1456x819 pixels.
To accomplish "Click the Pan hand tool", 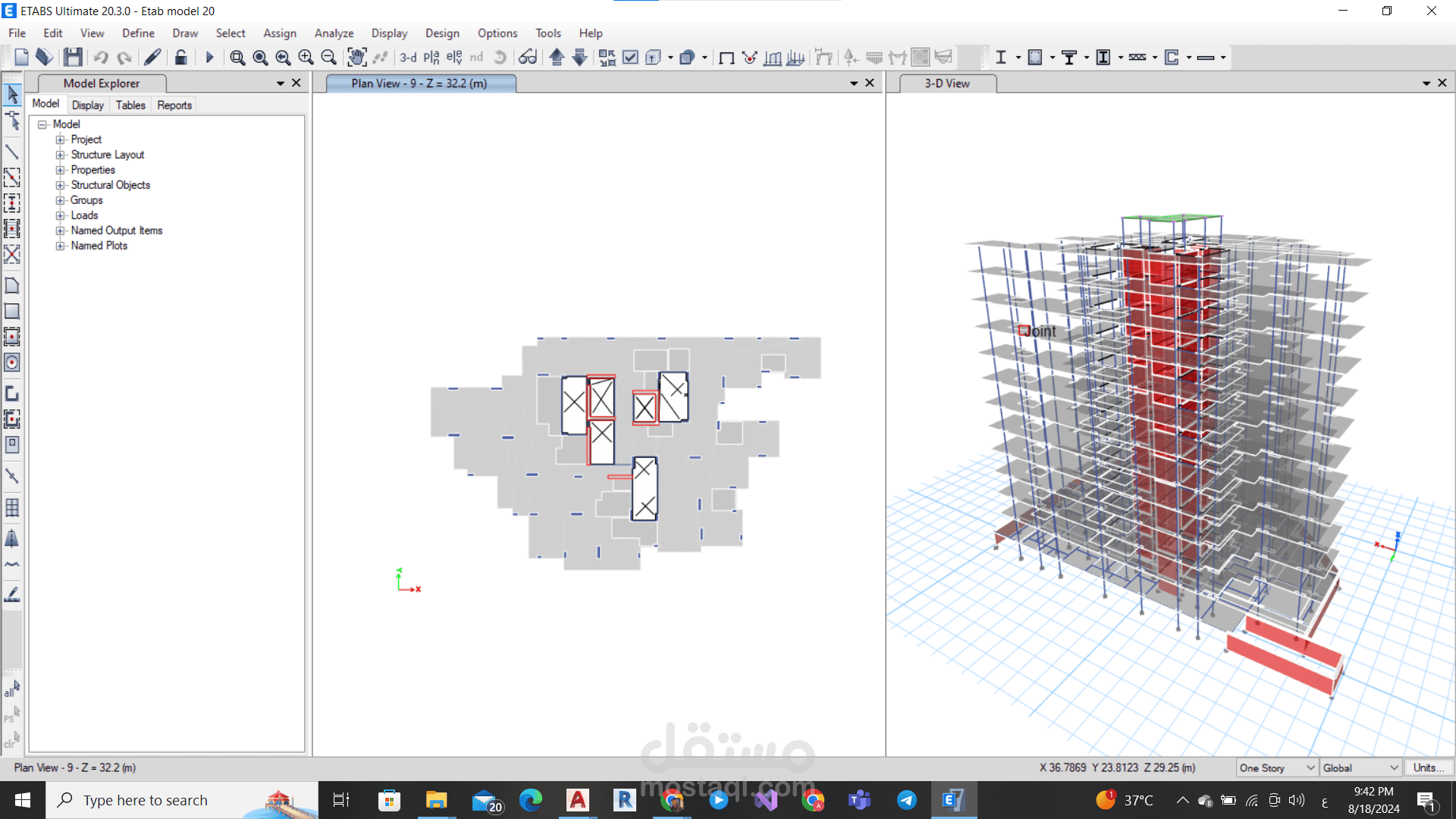I will 356,58.
